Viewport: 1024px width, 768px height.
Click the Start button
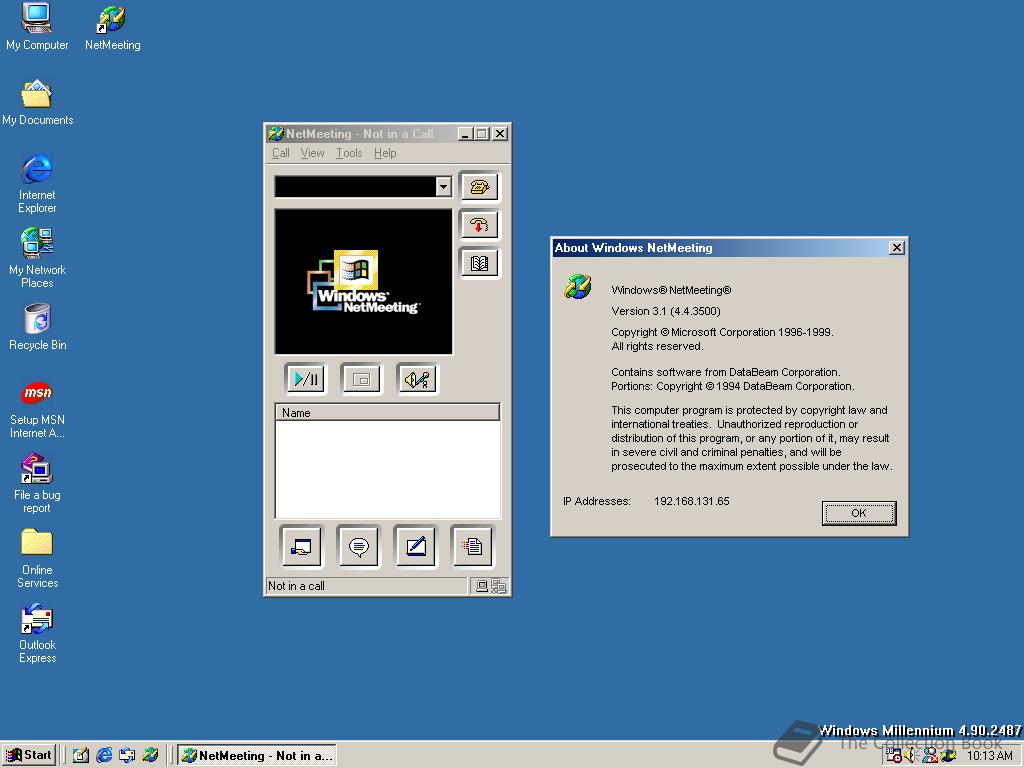[29, 756]
